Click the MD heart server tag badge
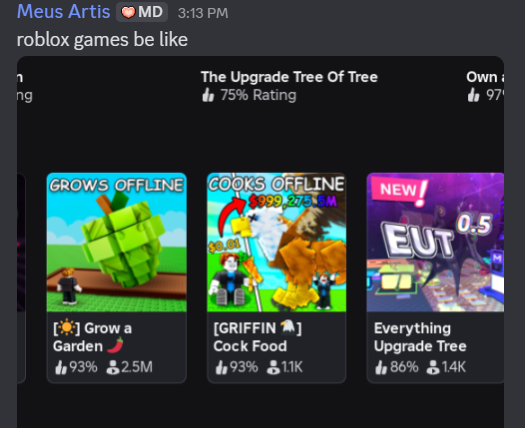This screenshot has width=525, height=428. (x=142, y=12)
